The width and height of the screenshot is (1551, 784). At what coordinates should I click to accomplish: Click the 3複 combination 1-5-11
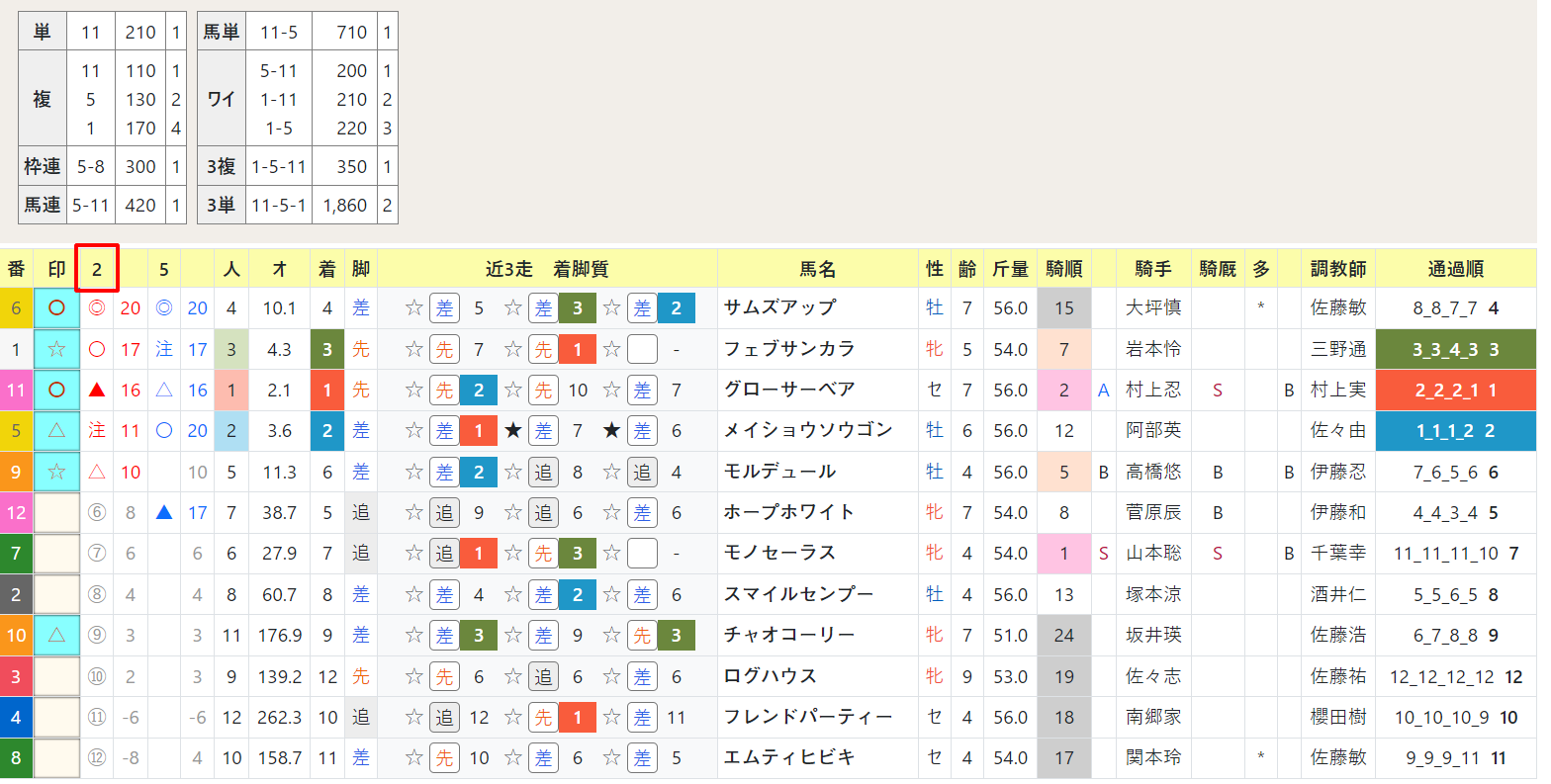point(279,167)
